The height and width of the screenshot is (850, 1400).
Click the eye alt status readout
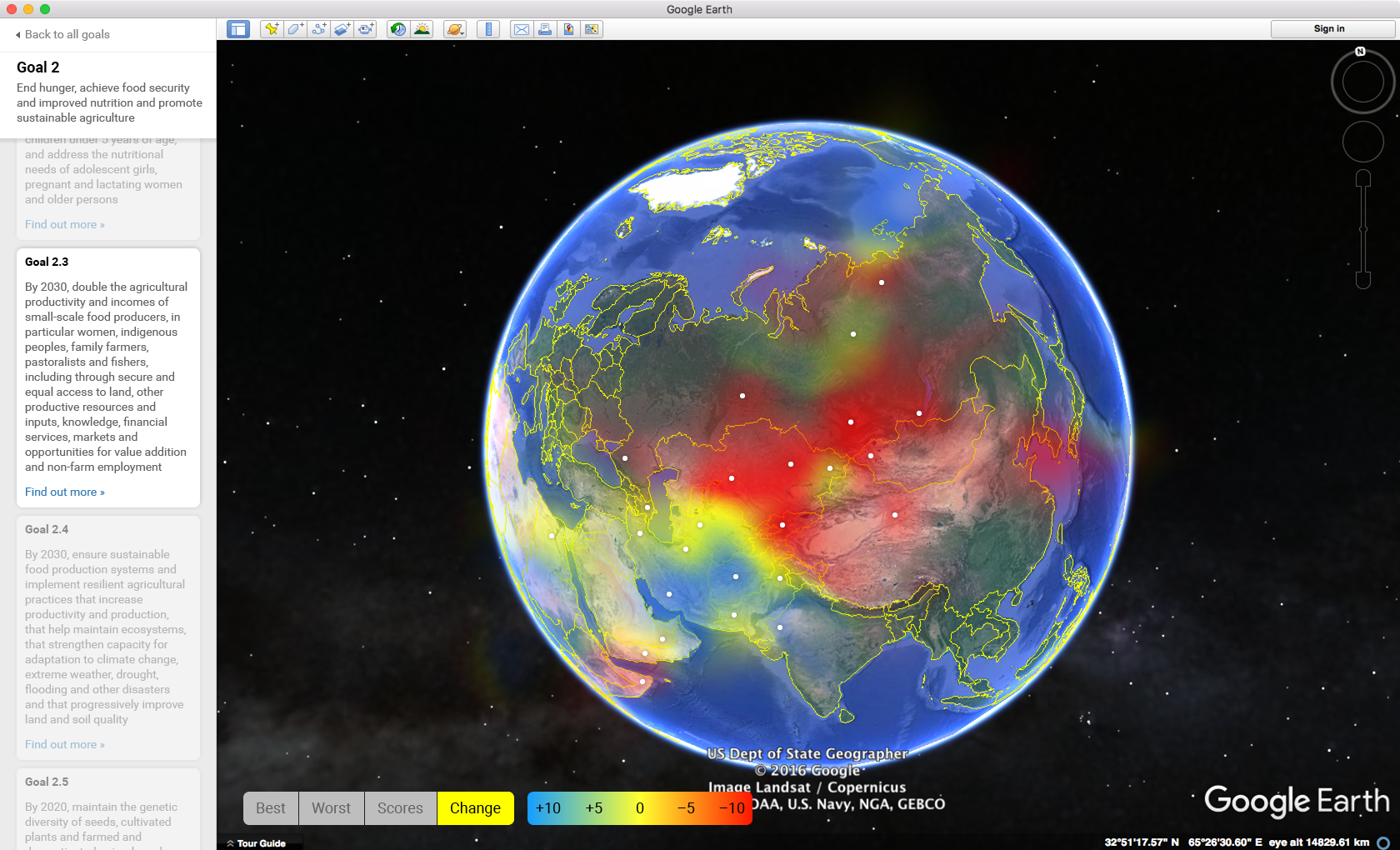click(x=1319, y=842)
